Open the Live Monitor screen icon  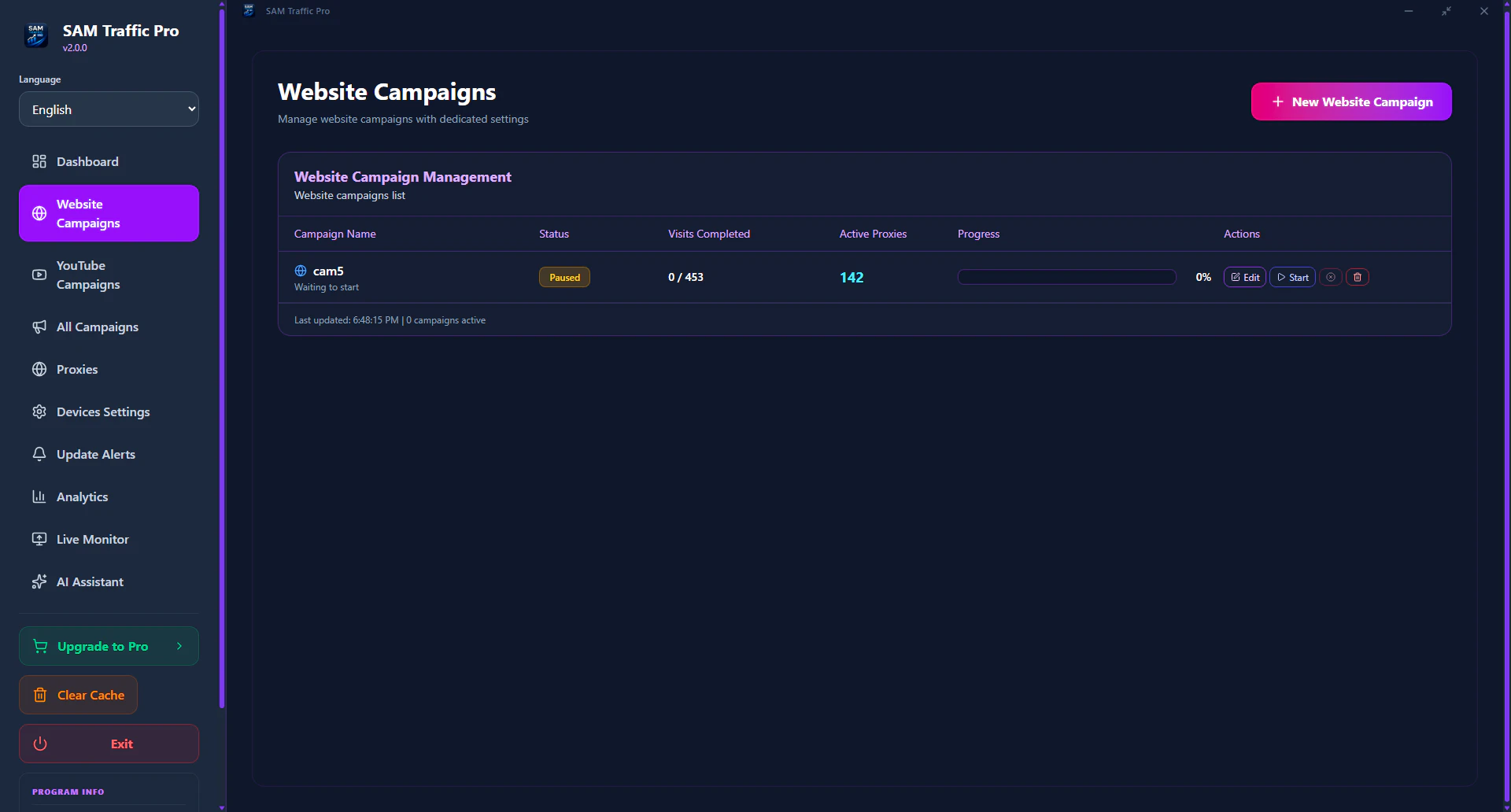40,539
